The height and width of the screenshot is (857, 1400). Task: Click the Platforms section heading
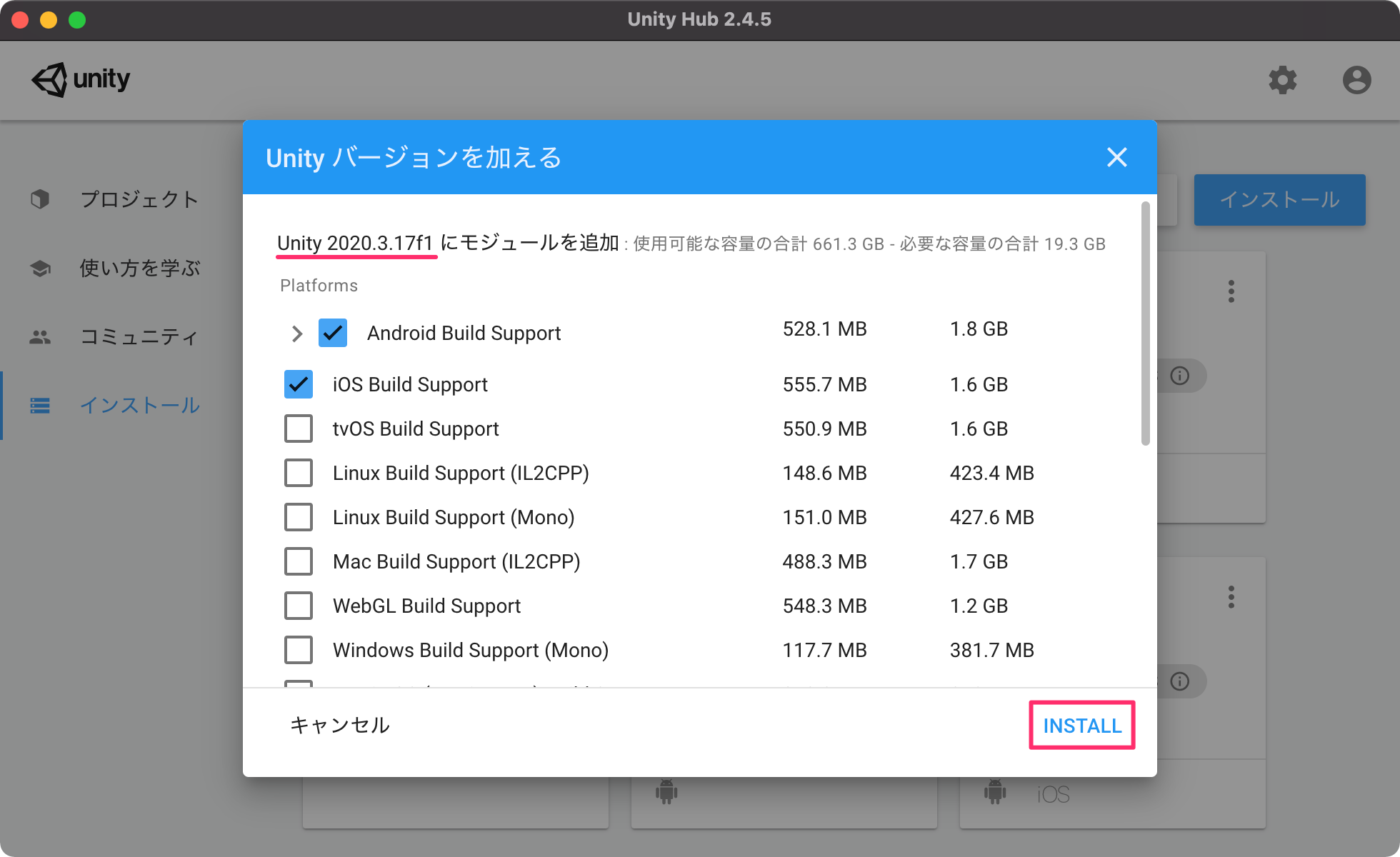coord(319,286)
